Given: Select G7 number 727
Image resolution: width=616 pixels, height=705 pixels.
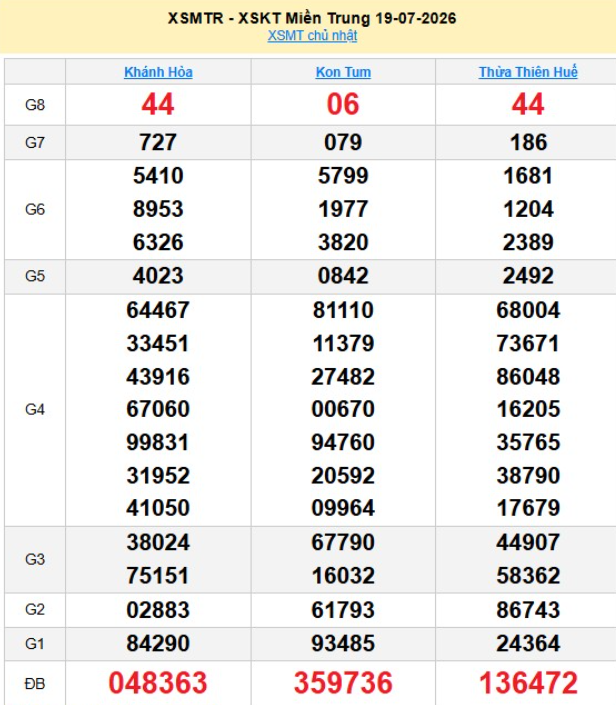Looking at the screenshot, I should pos(158,143).
